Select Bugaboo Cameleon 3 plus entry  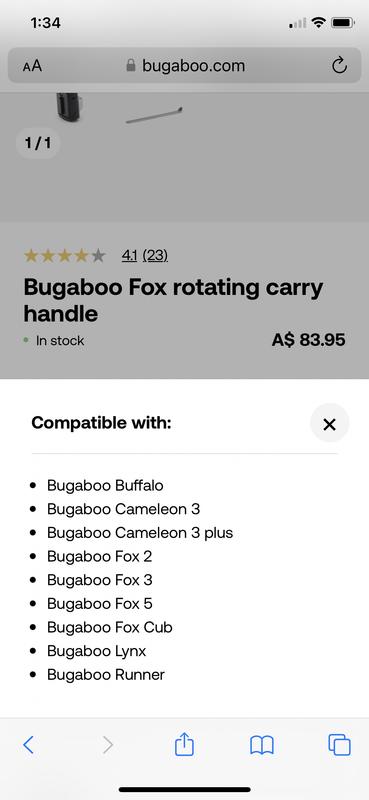tap(140, 533)
